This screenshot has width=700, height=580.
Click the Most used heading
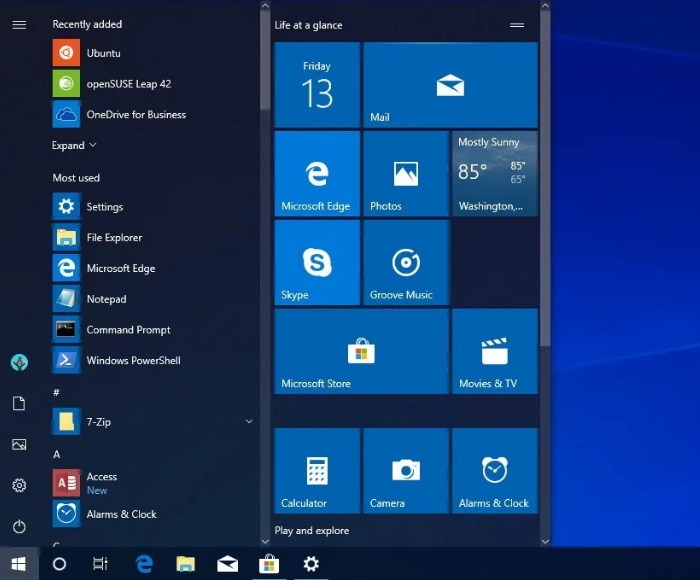pyautogui.click(x=76, y=178)
